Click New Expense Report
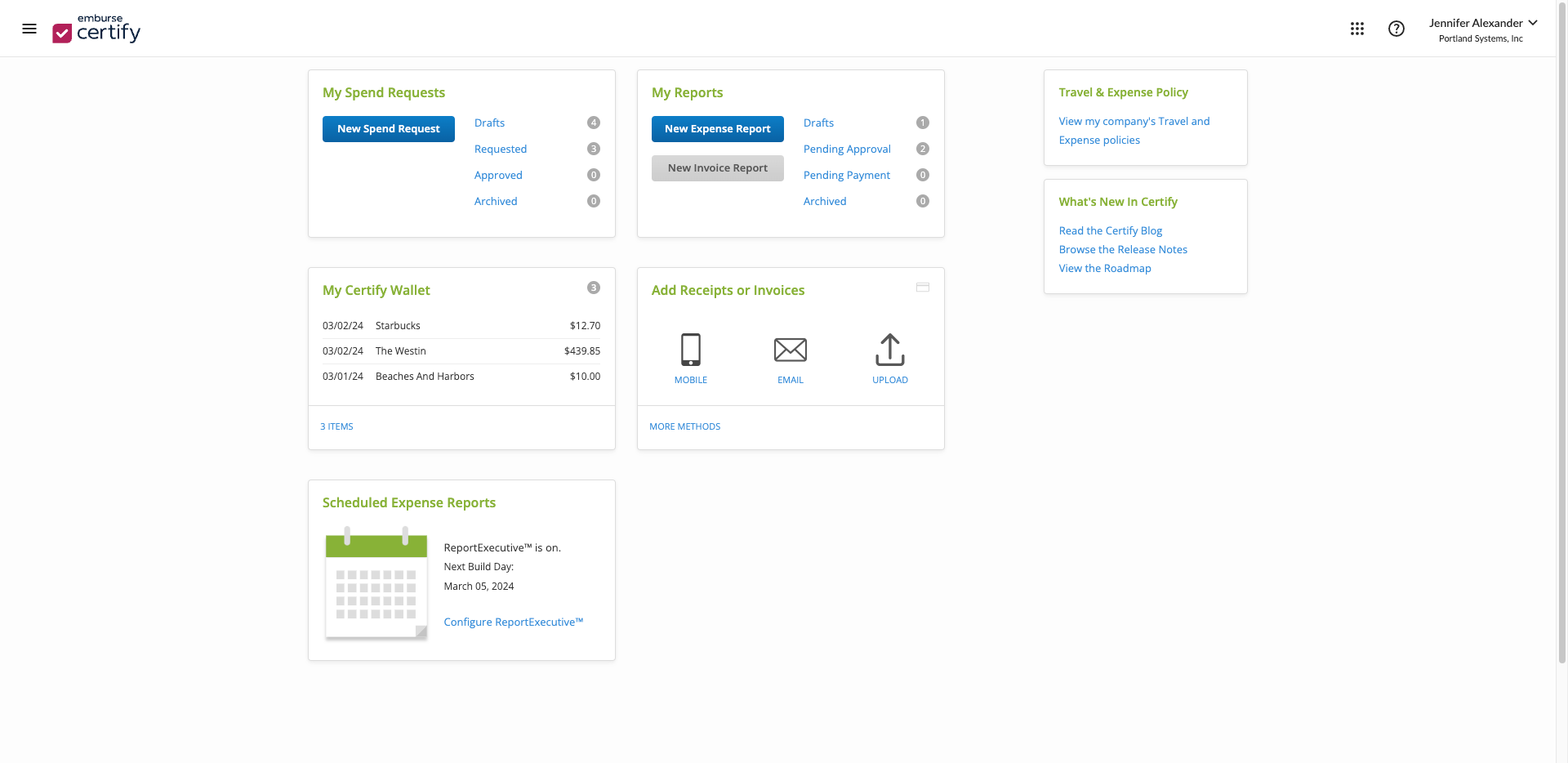 coord(716,128)
